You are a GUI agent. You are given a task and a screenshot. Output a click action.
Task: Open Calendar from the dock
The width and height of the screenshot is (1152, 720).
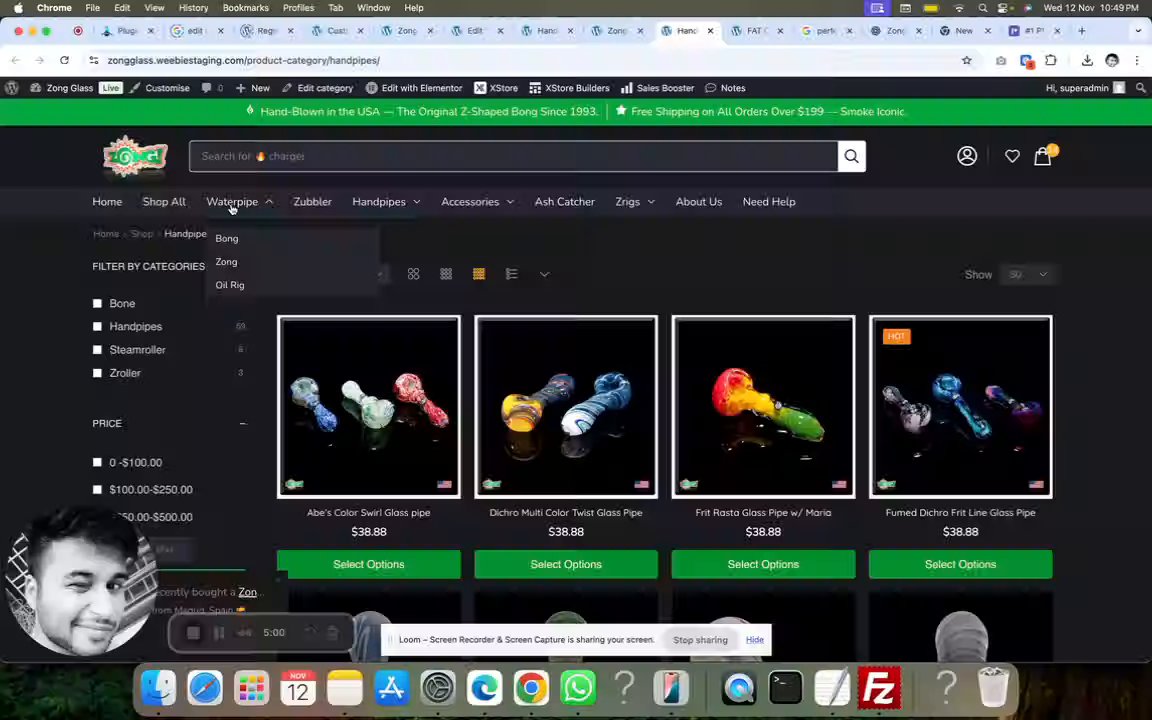[x=298, y=688]
